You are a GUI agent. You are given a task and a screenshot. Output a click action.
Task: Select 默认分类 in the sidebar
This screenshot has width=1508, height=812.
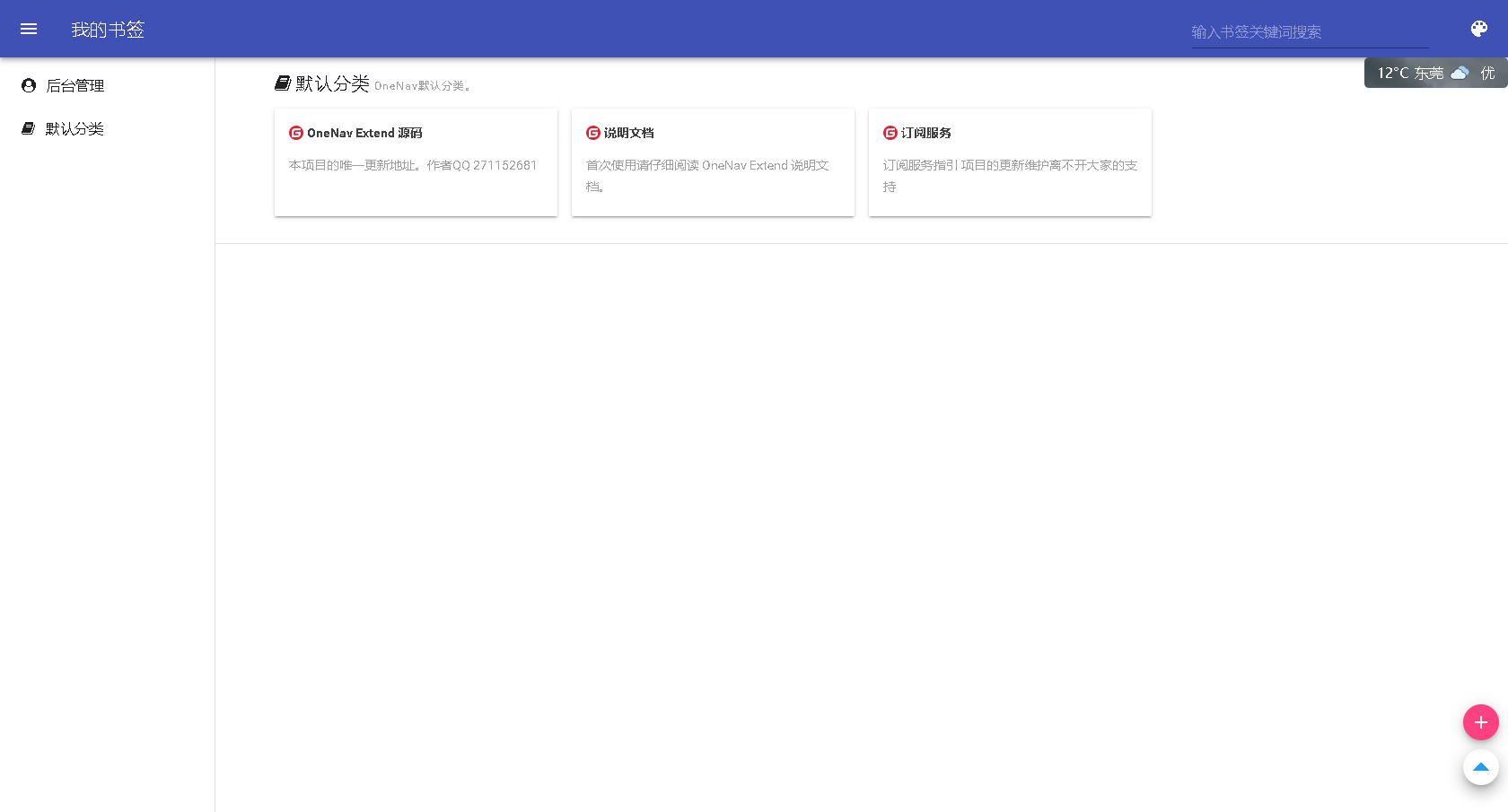coord(108,128)
